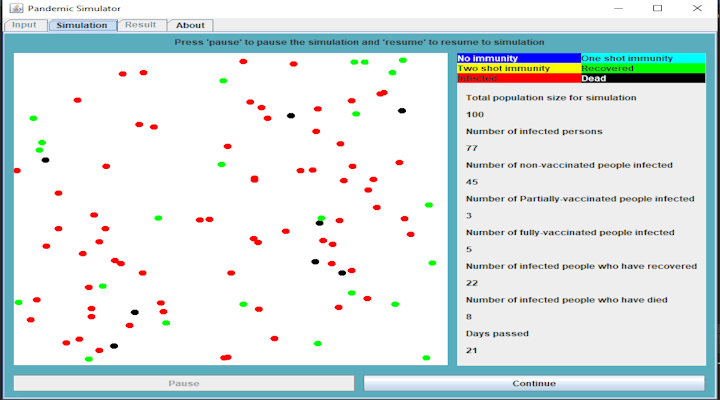Click the 'Days passed' label
Image resolution: width=720 pixels, height=400 pixels.
pyautogui.click(x=497, y=333)
